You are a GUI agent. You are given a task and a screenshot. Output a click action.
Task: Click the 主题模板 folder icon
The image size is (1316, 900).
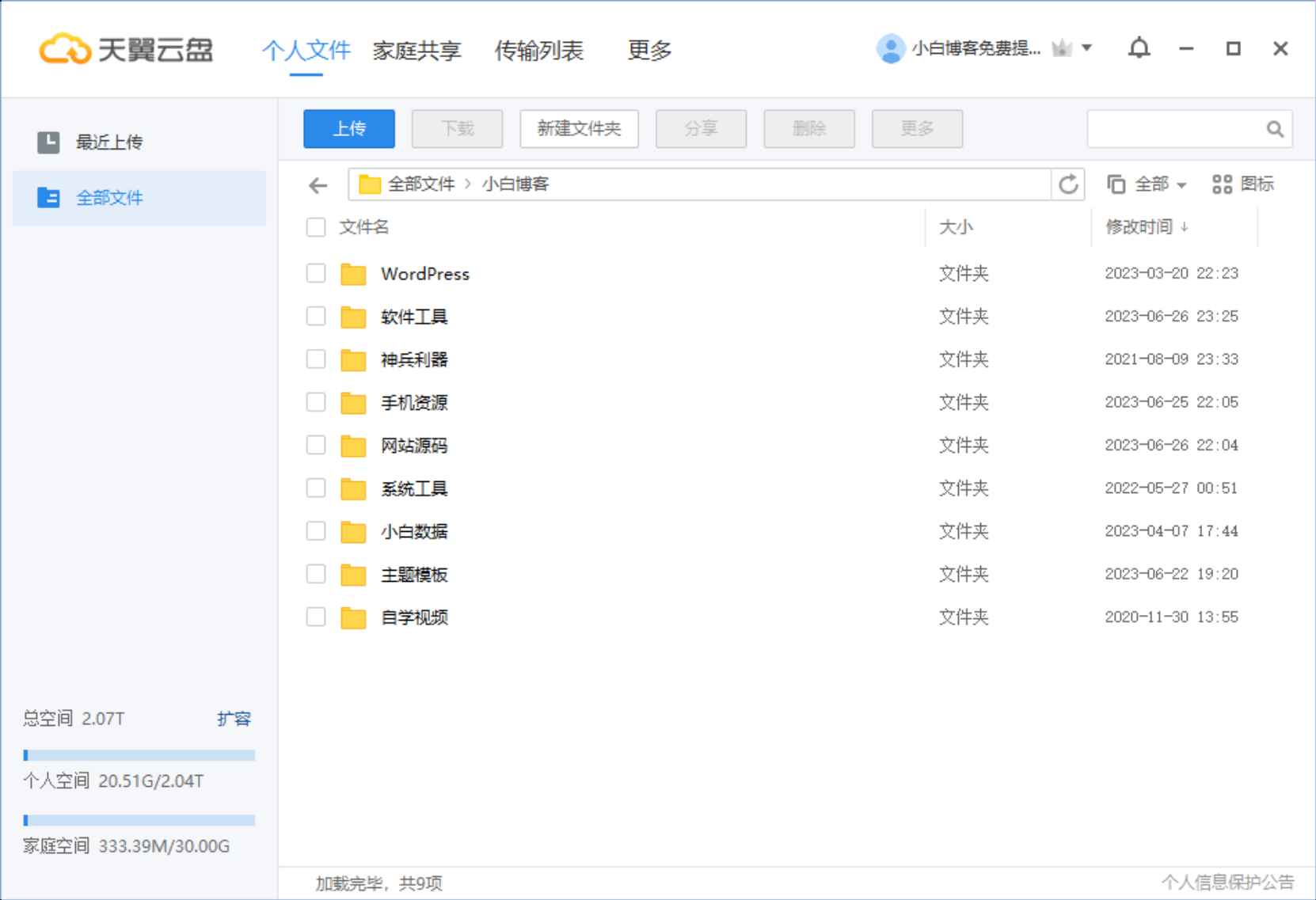[x=353, y=575]
